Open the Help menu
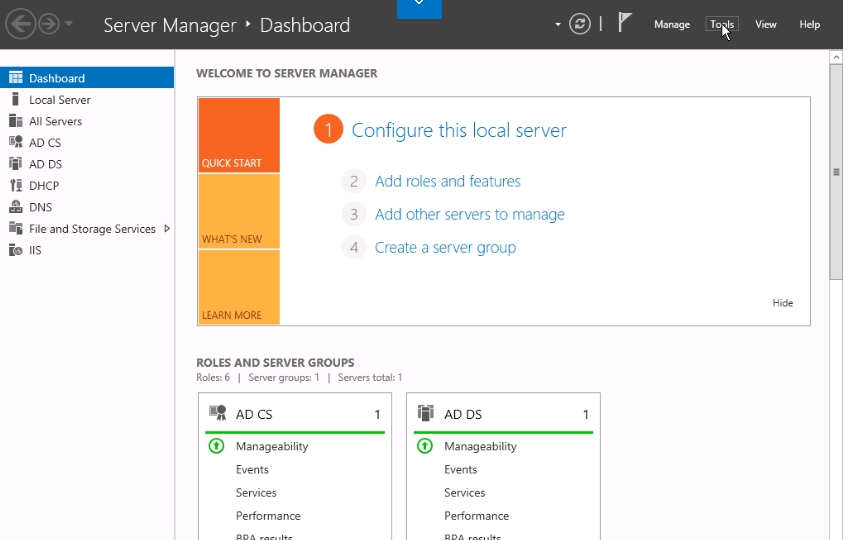The width and height of the screenshot is (848, 540). pyautogui.click(x=810, y=24)
